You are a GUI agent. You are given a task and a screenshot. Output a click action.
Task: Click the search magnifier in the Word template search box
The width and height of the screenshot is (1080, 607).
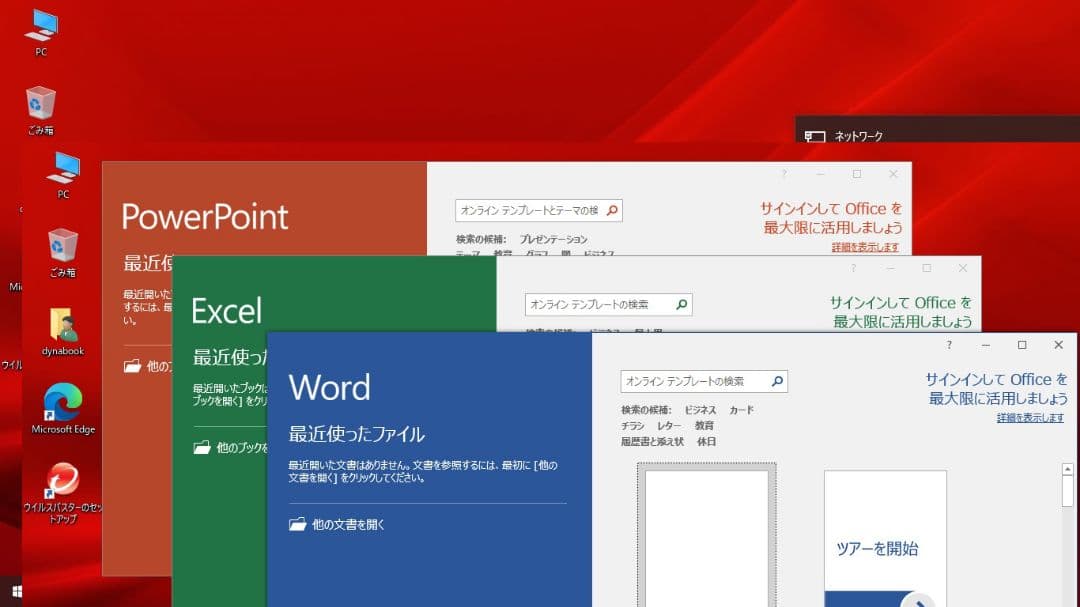[x=779, y=381]
